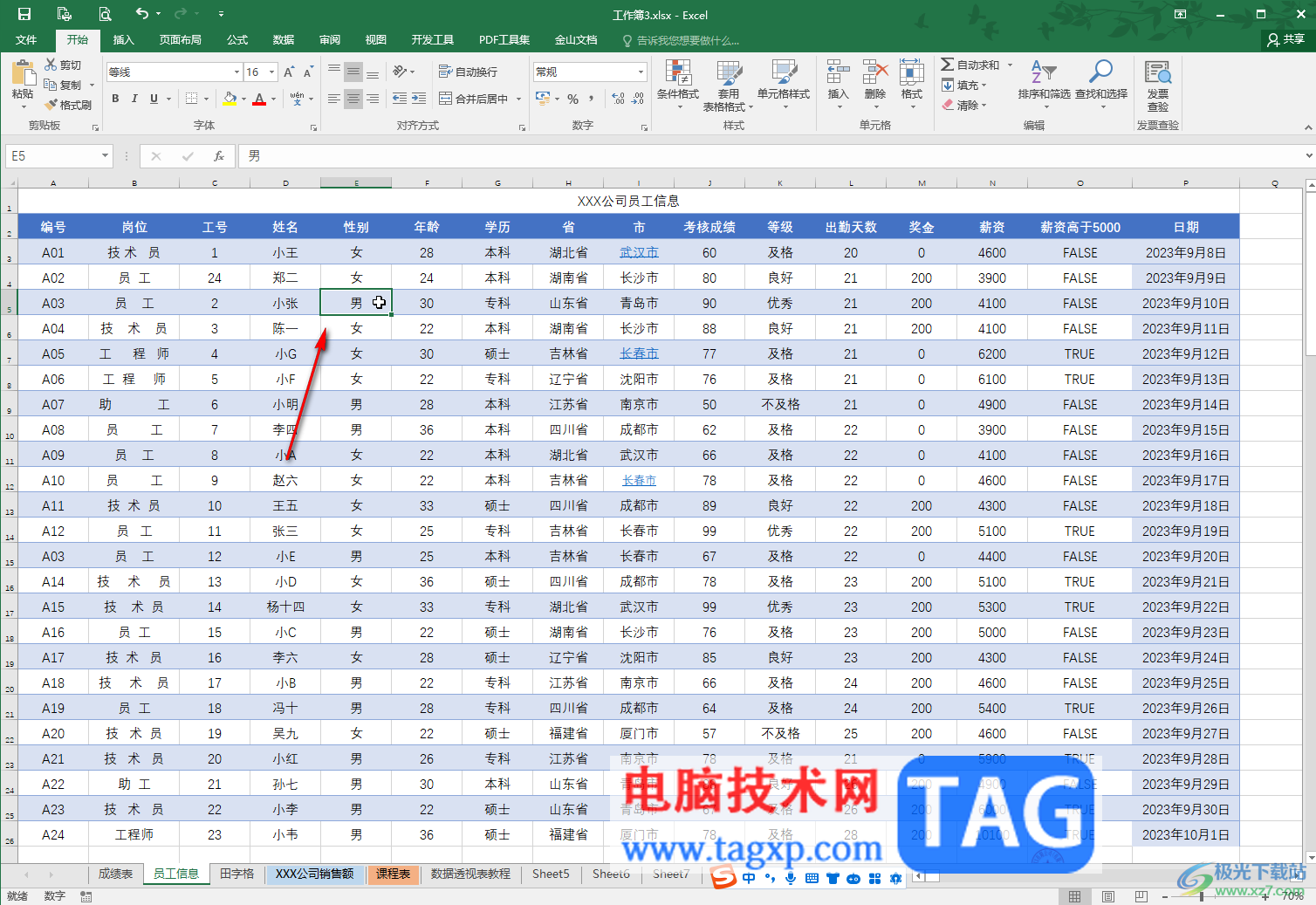The width and height of the screenshot is (1316, 905).
Task: Click the insert function fx icon
Action: [219, 156]
